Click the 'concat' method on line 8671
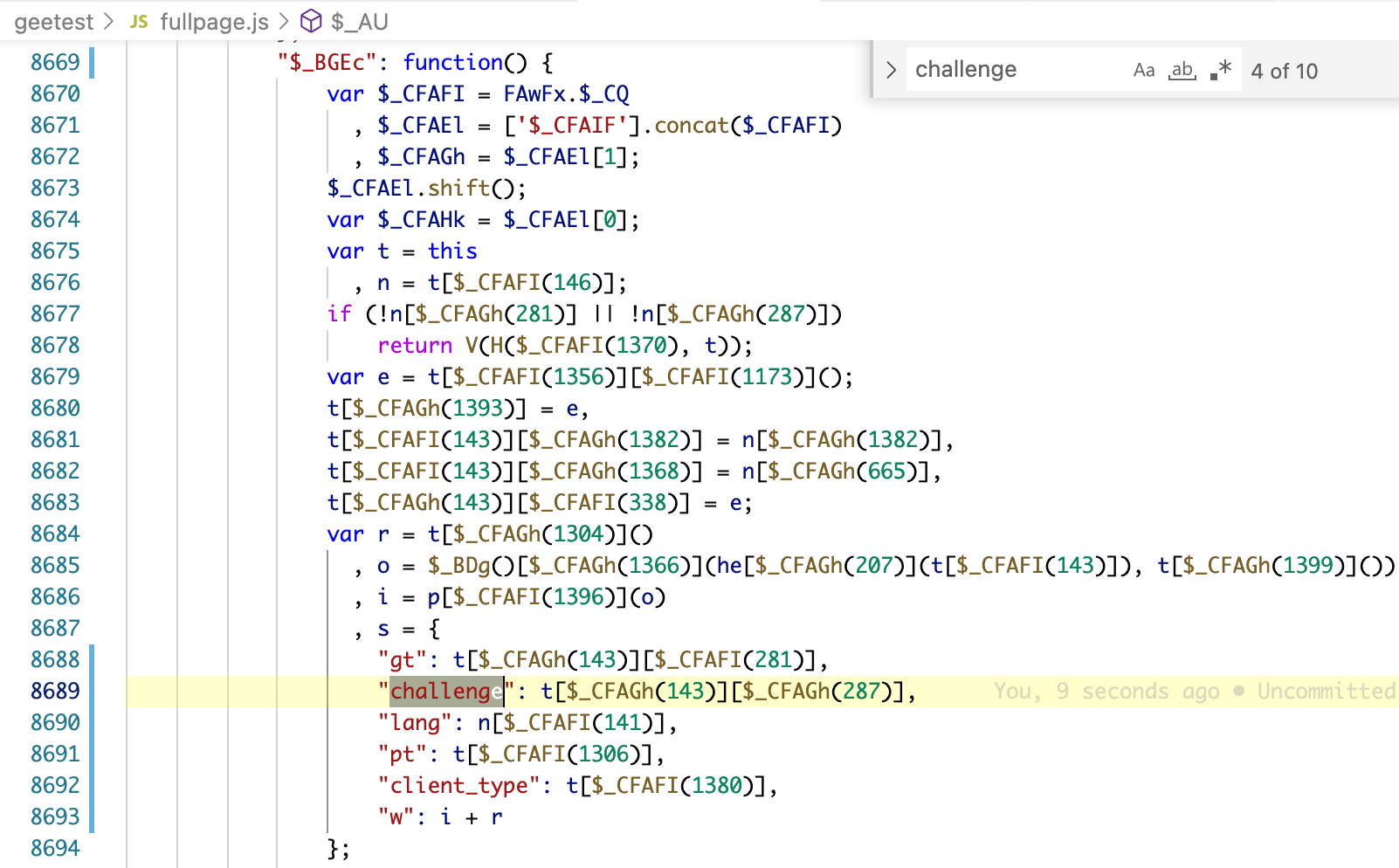Viewport: 1399px width, 868px height. 692,125
